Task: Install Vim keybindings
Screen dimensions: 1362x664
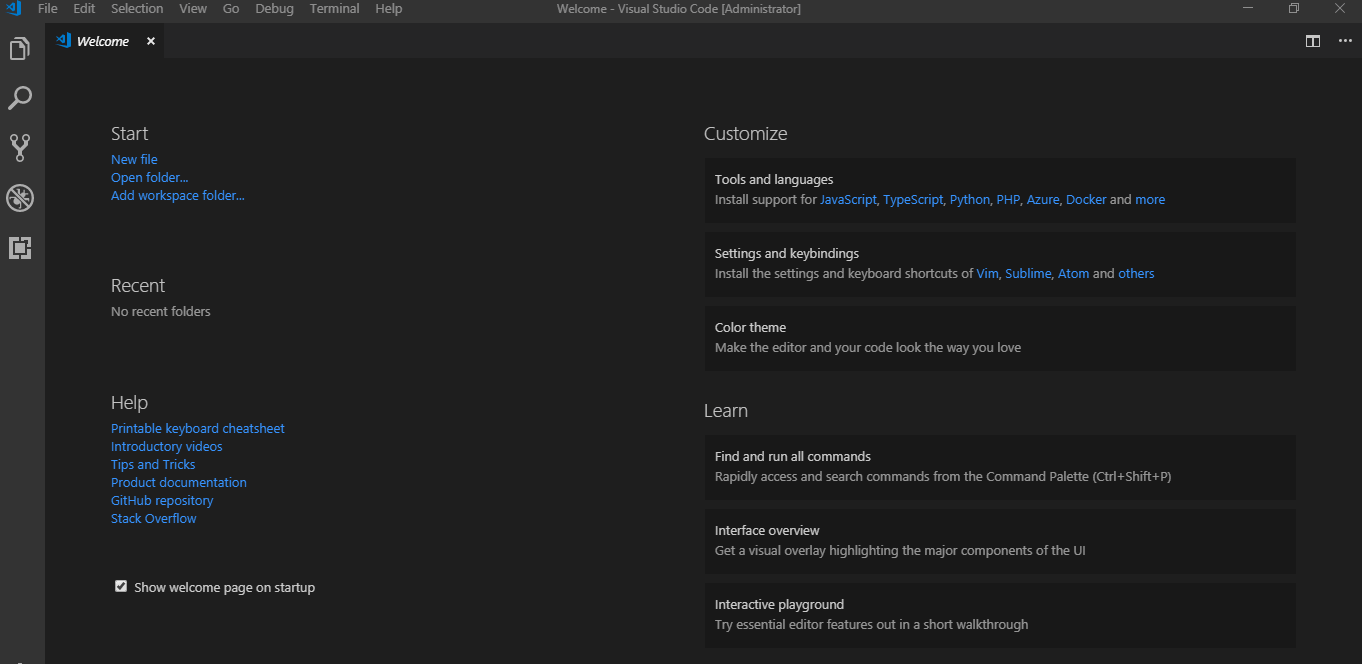Action: 987,273
